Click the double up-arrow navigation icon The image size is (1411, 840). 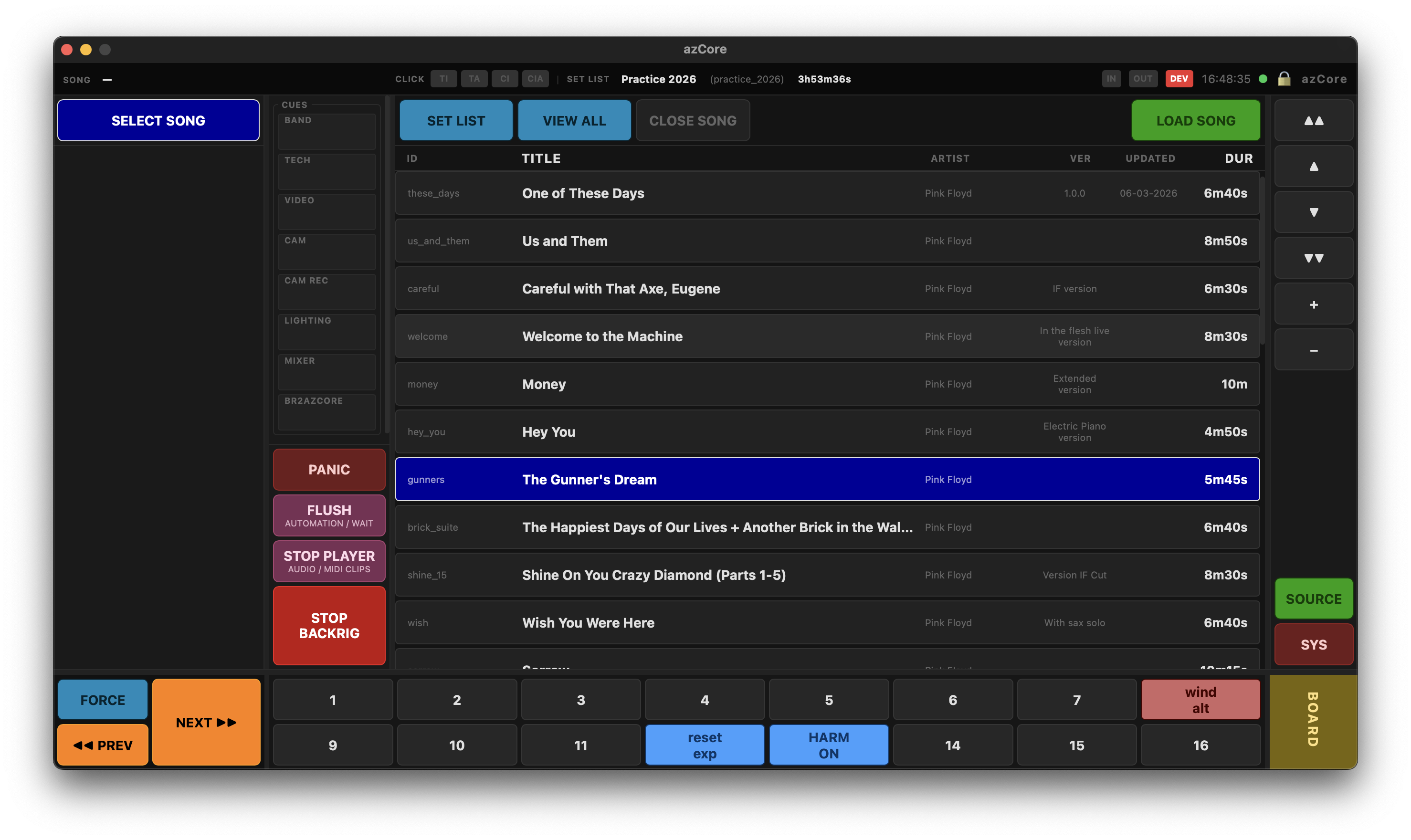point(1313,120)
